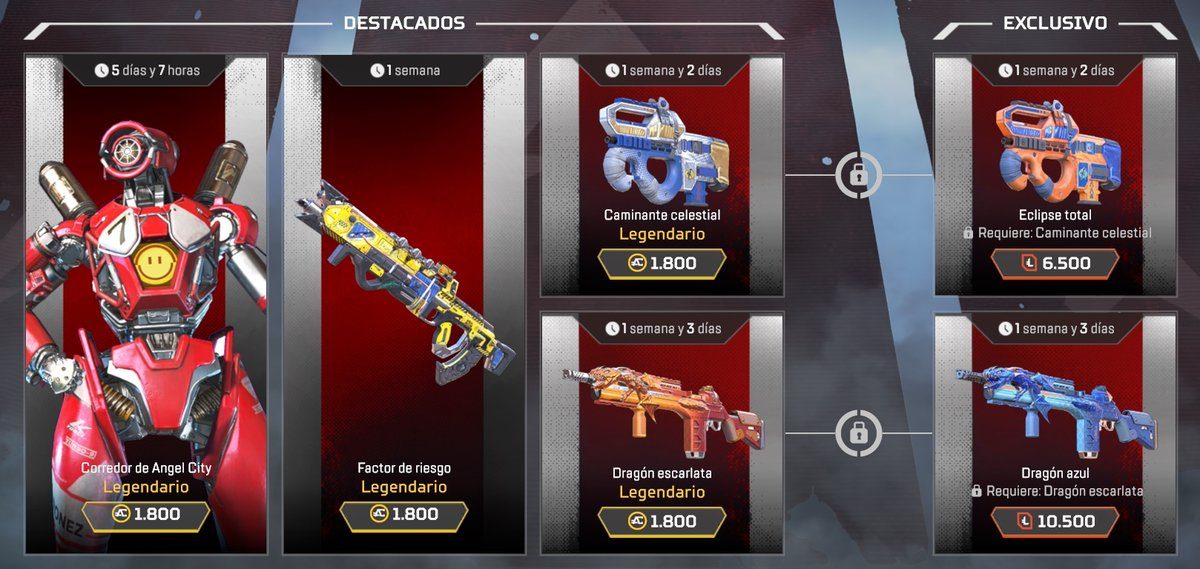Viewport: 1200px width, 569px height.
Task: Click the lock icon linking Dragón escarlata
Action: tap(857, 433)
